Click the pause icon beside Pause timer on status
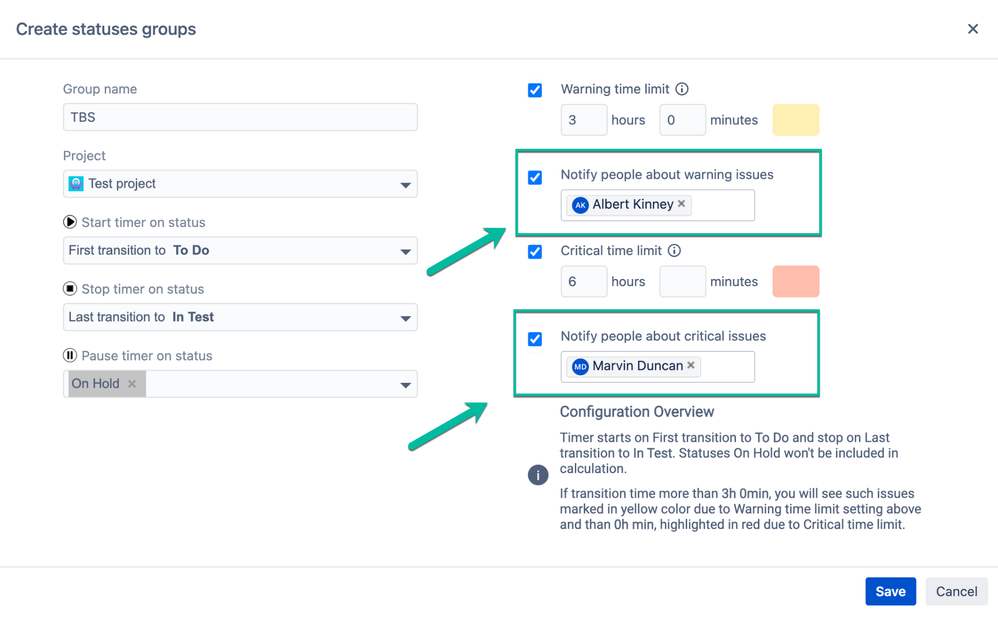998x619 pixels. 69,355
